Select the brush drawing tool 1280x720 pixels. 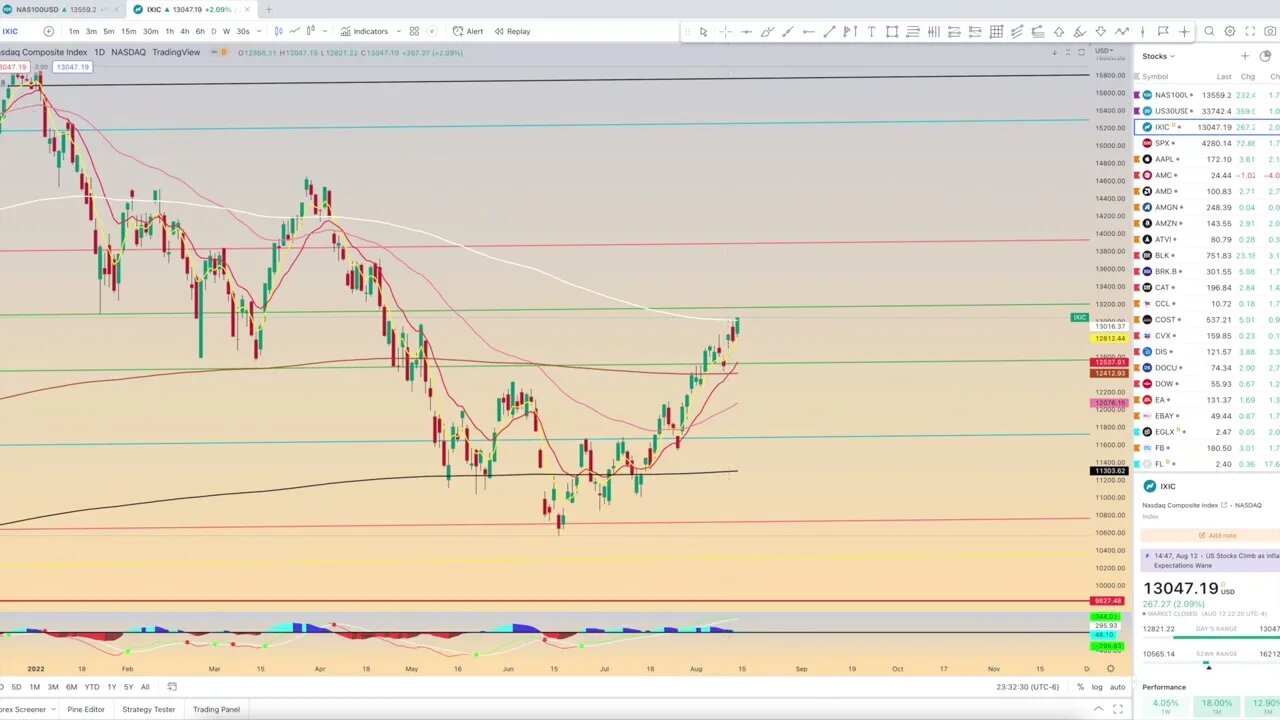[x=768, y=31]
